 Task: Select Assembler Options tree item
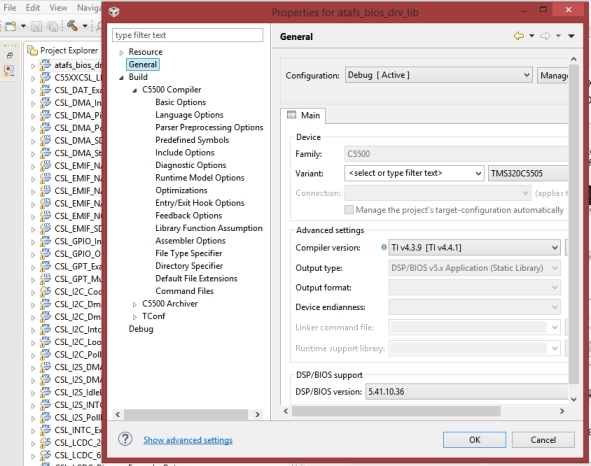click(x=190, y=241)
